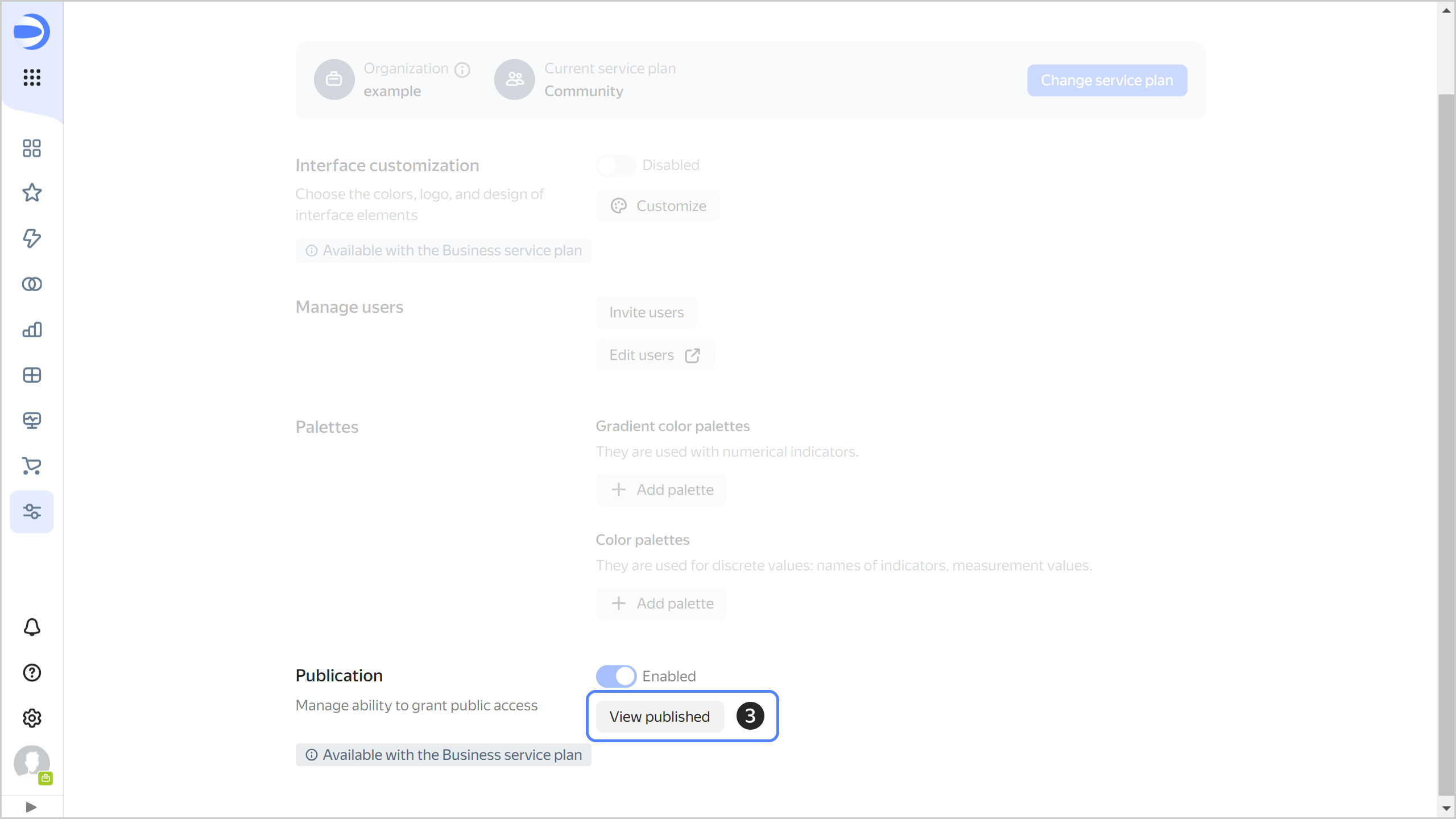Add a gradient color palette
The height and width of the screenshot is (819, 1456).
click(x=661, y=490)
